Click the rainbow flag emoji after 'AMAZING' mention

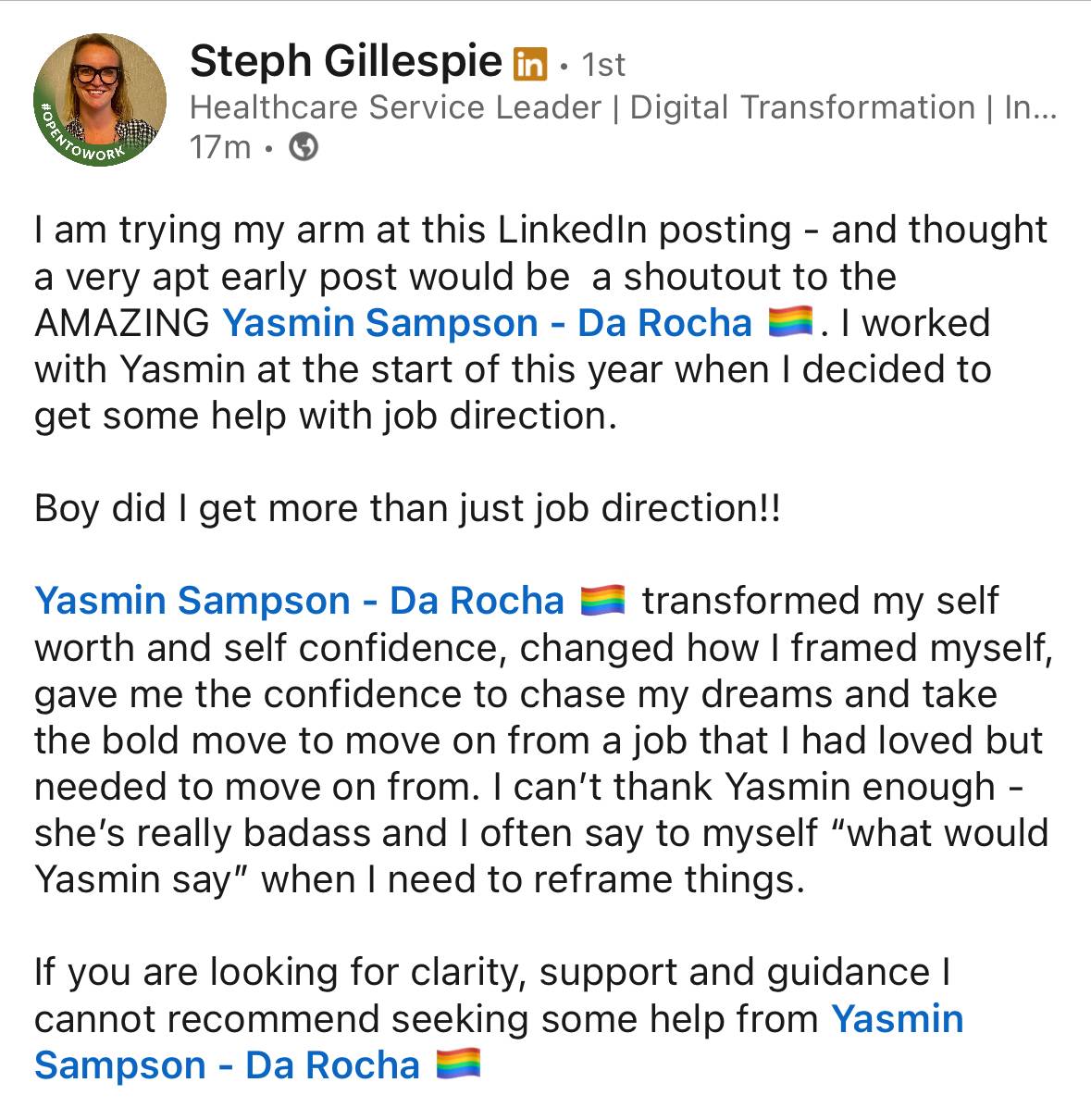coord(790,322)
